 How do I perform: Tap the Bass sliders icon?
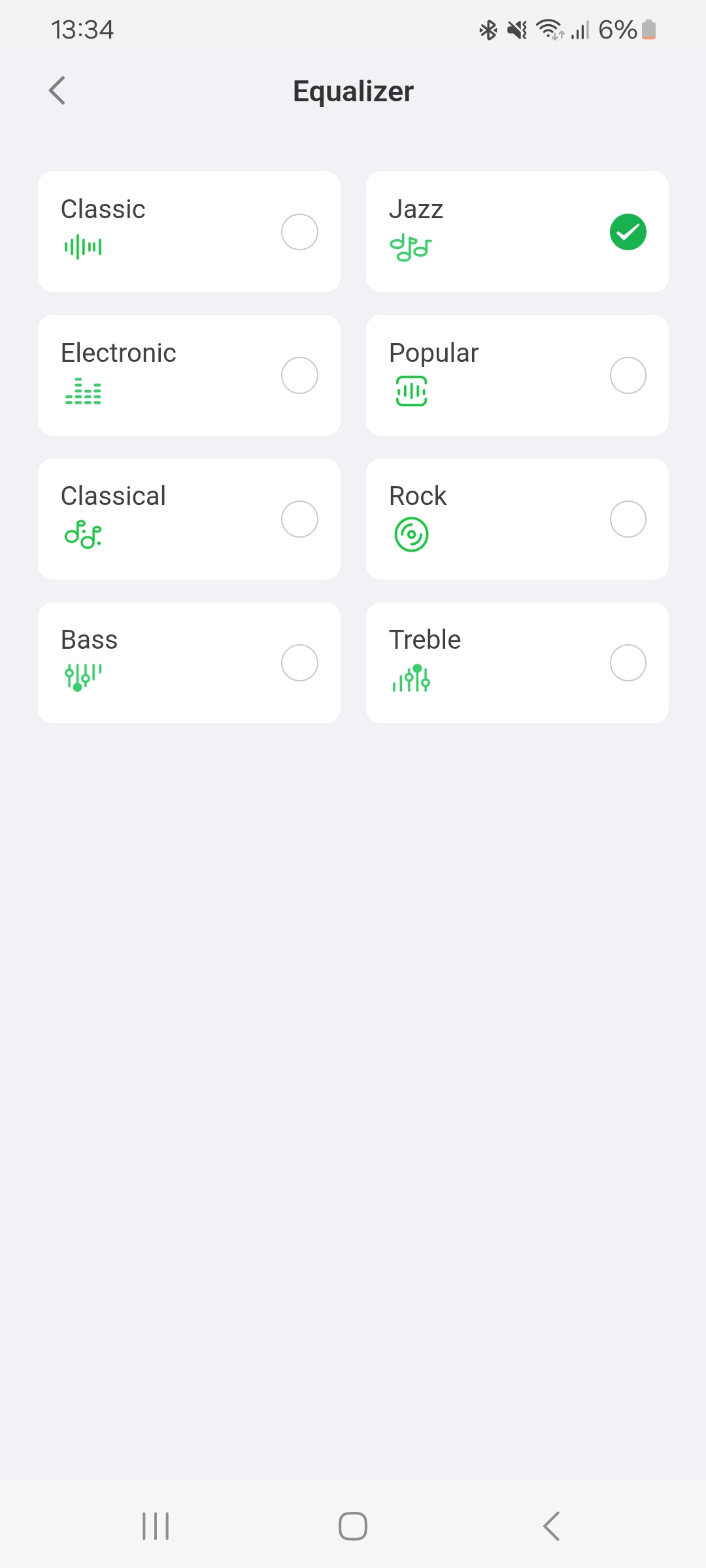pyautogui.click(x=83, y=677)
